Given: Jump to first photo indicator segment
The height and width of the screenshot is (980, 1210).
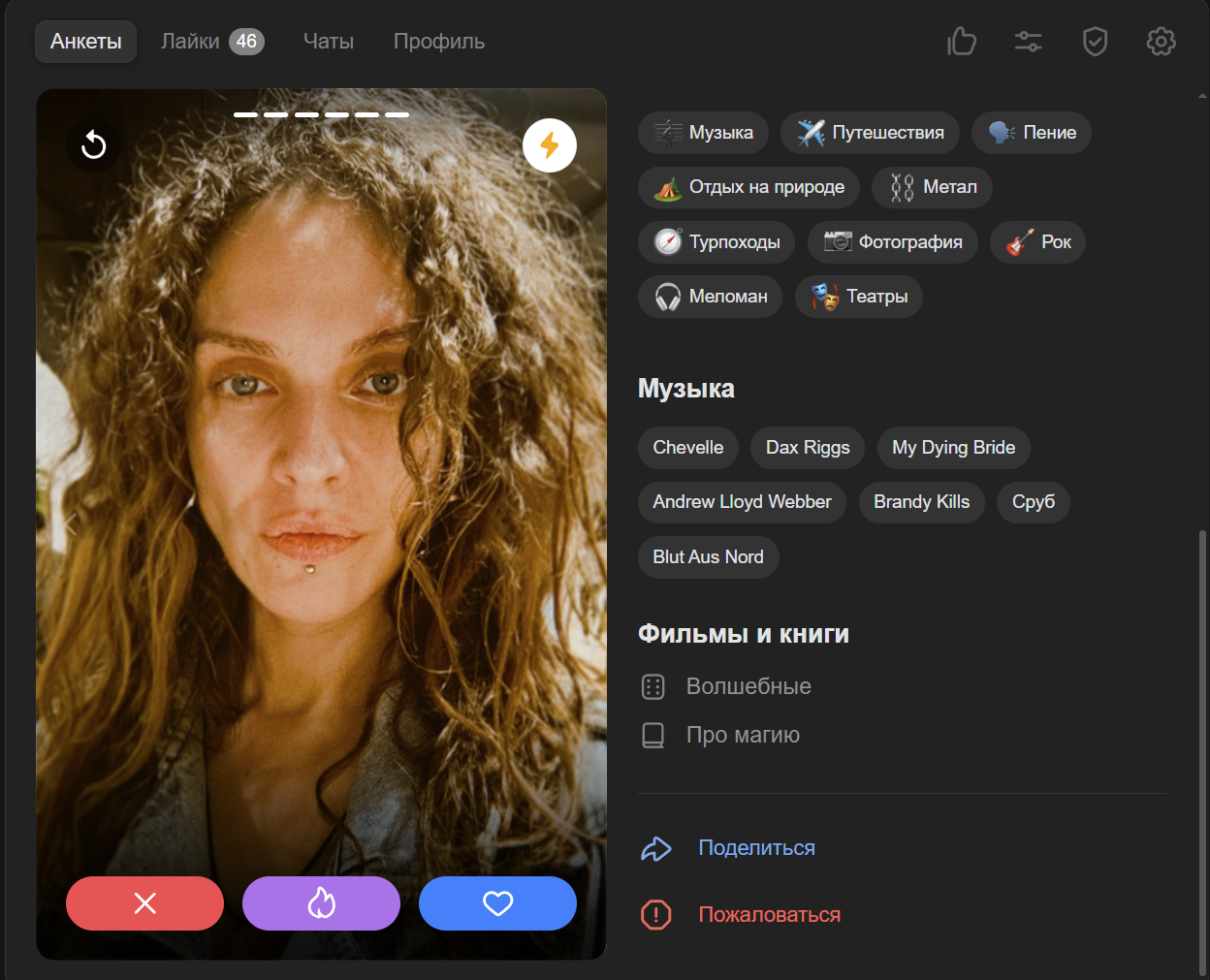Looking at the screenshot, I should coord(245,114).
